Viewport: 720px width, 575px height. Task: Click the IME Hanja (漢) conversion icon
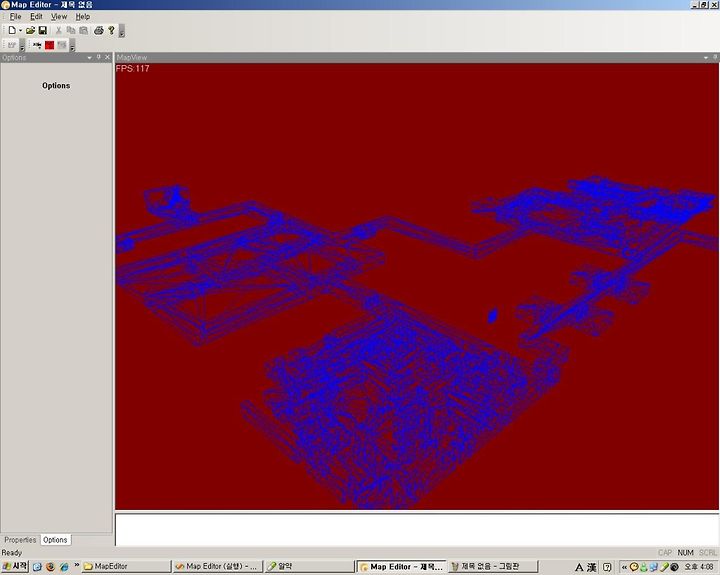(x=592, y=568)
